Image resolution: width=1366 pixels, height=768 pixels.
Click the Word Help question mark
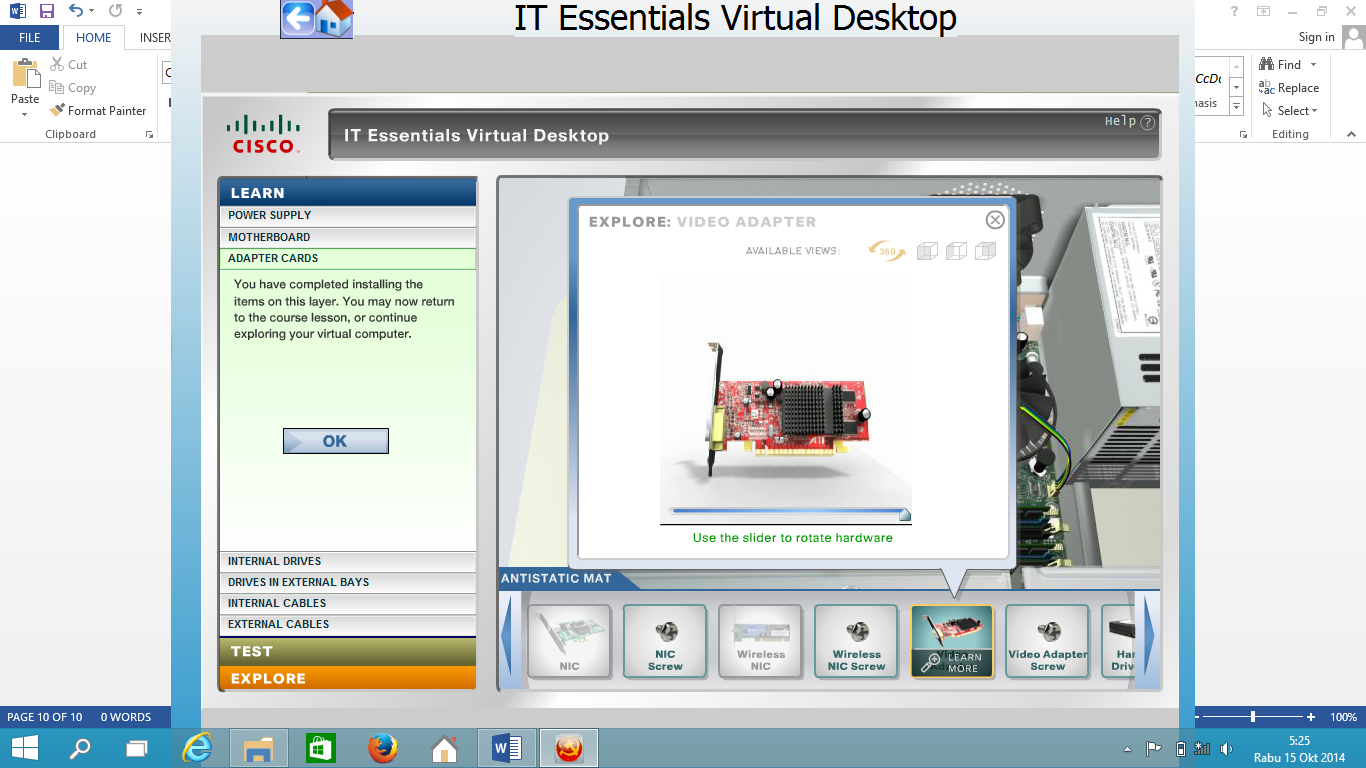coord(1235,11)
